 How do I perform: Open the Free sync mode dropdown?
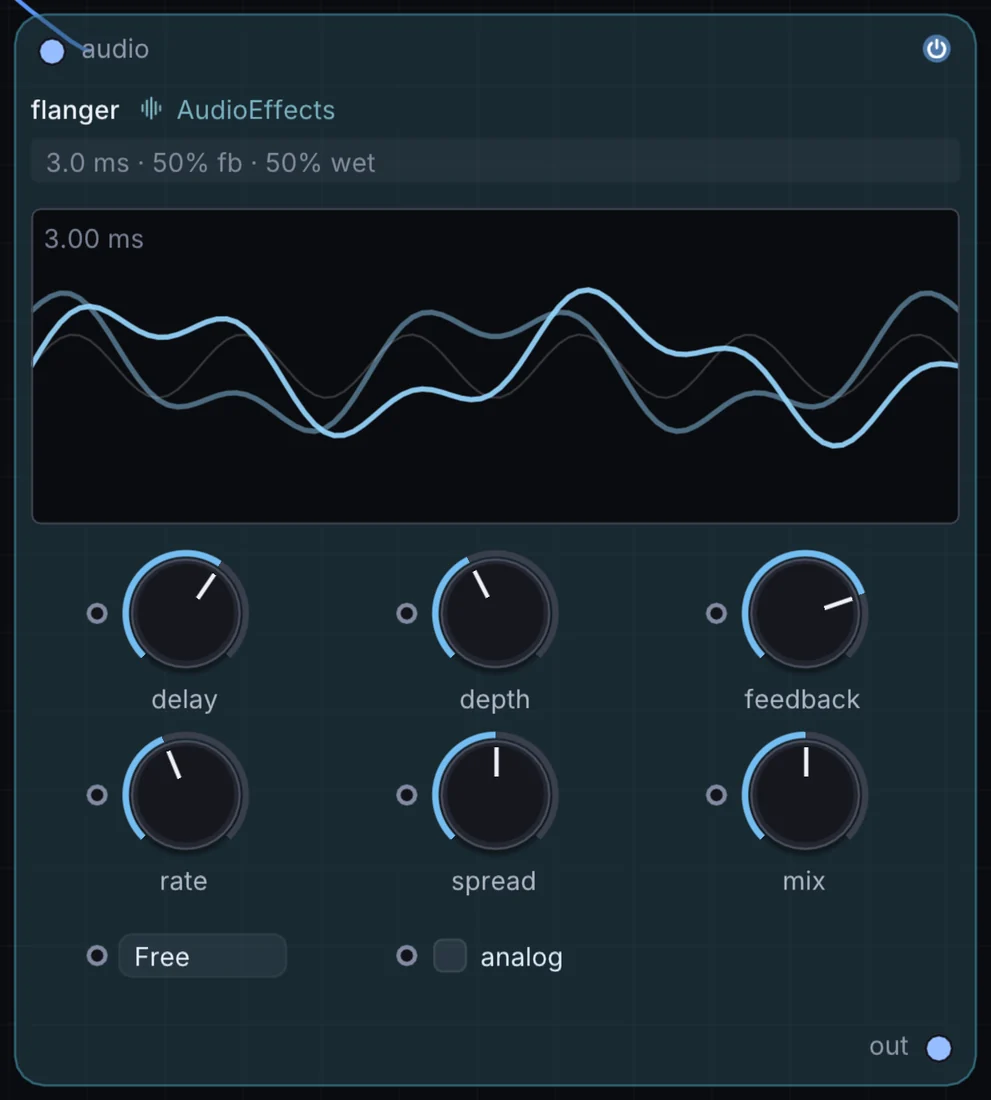203,955
